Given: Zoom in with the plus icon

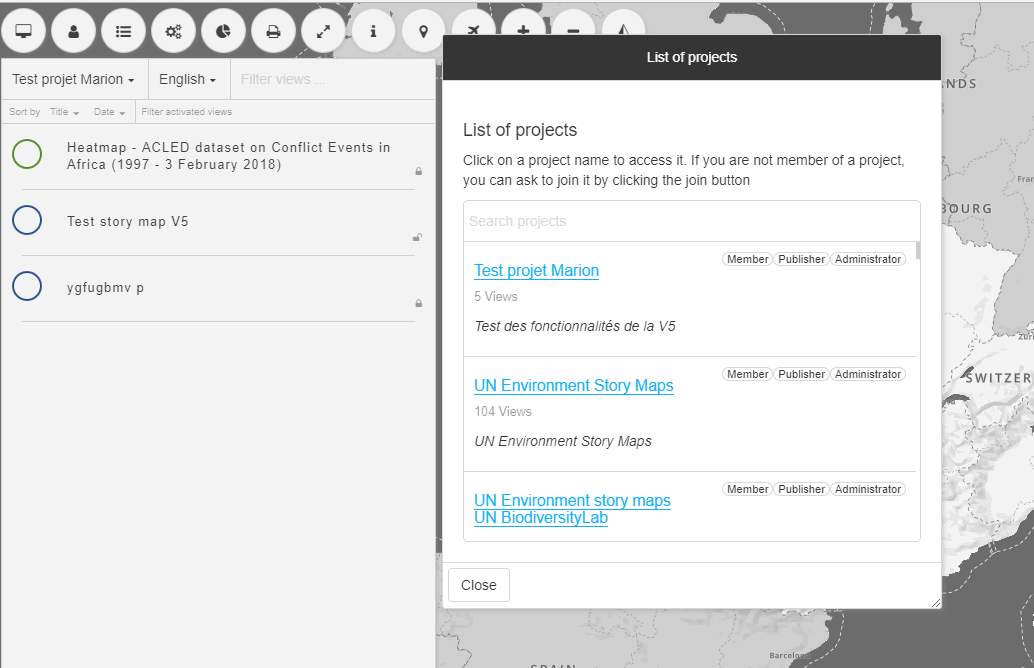Looking at the screenshot, I should click(524, 23).
